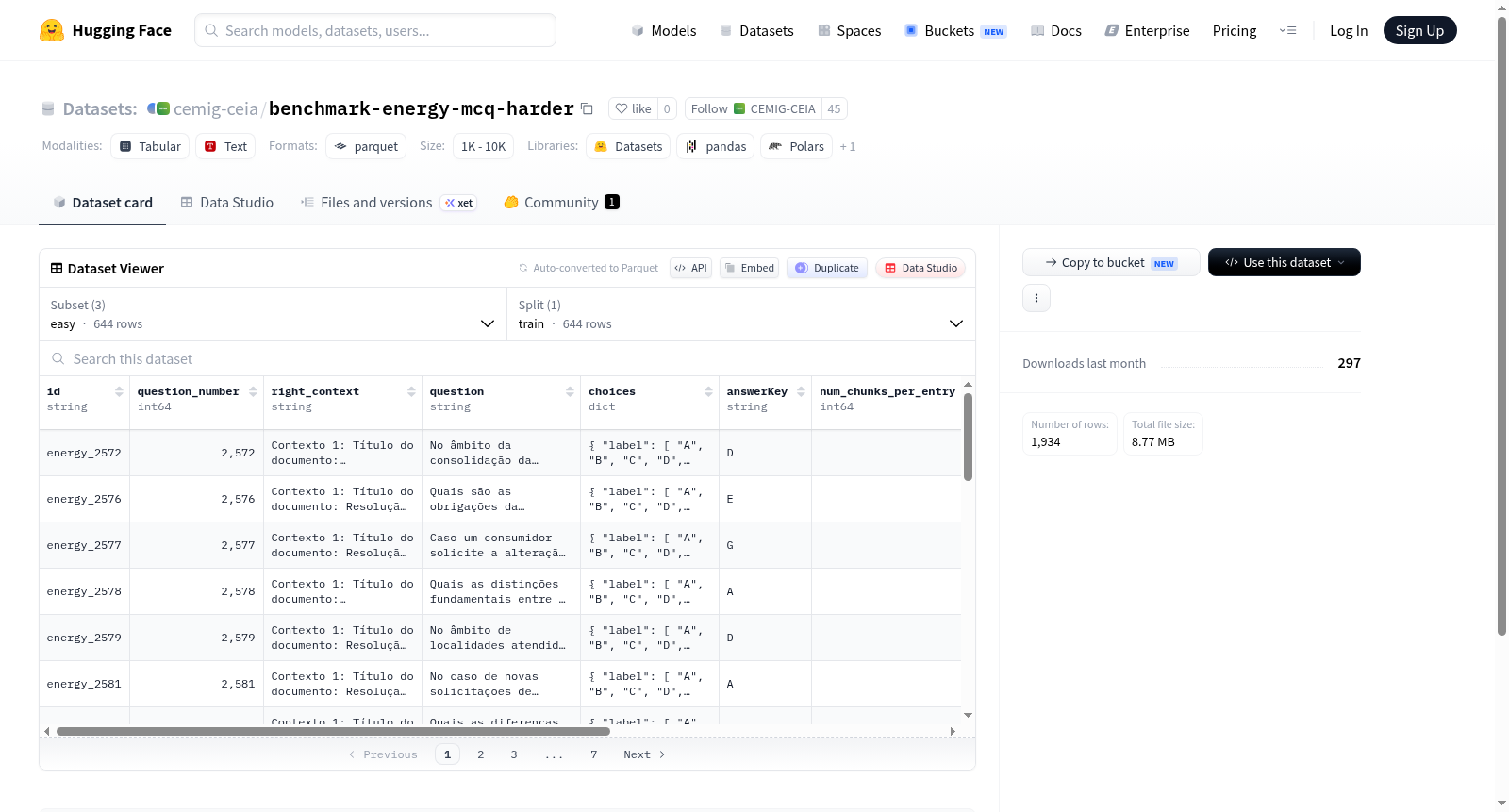Open the Community tab

pyautogui.click(x=562, y=203)
